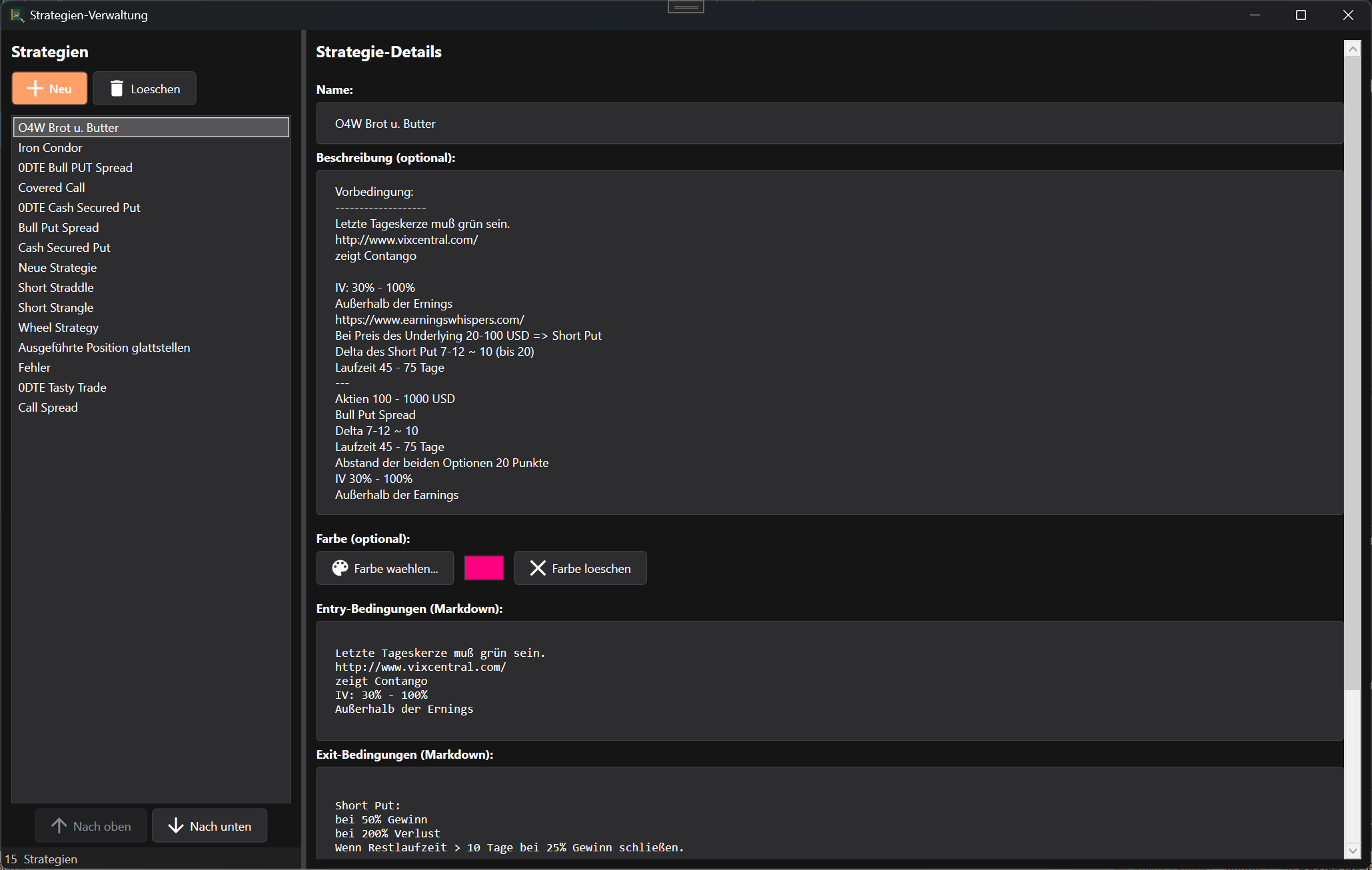Pick the Call Spread strategy
Viewport: 1372px width, 870px height.
point(48,408)
